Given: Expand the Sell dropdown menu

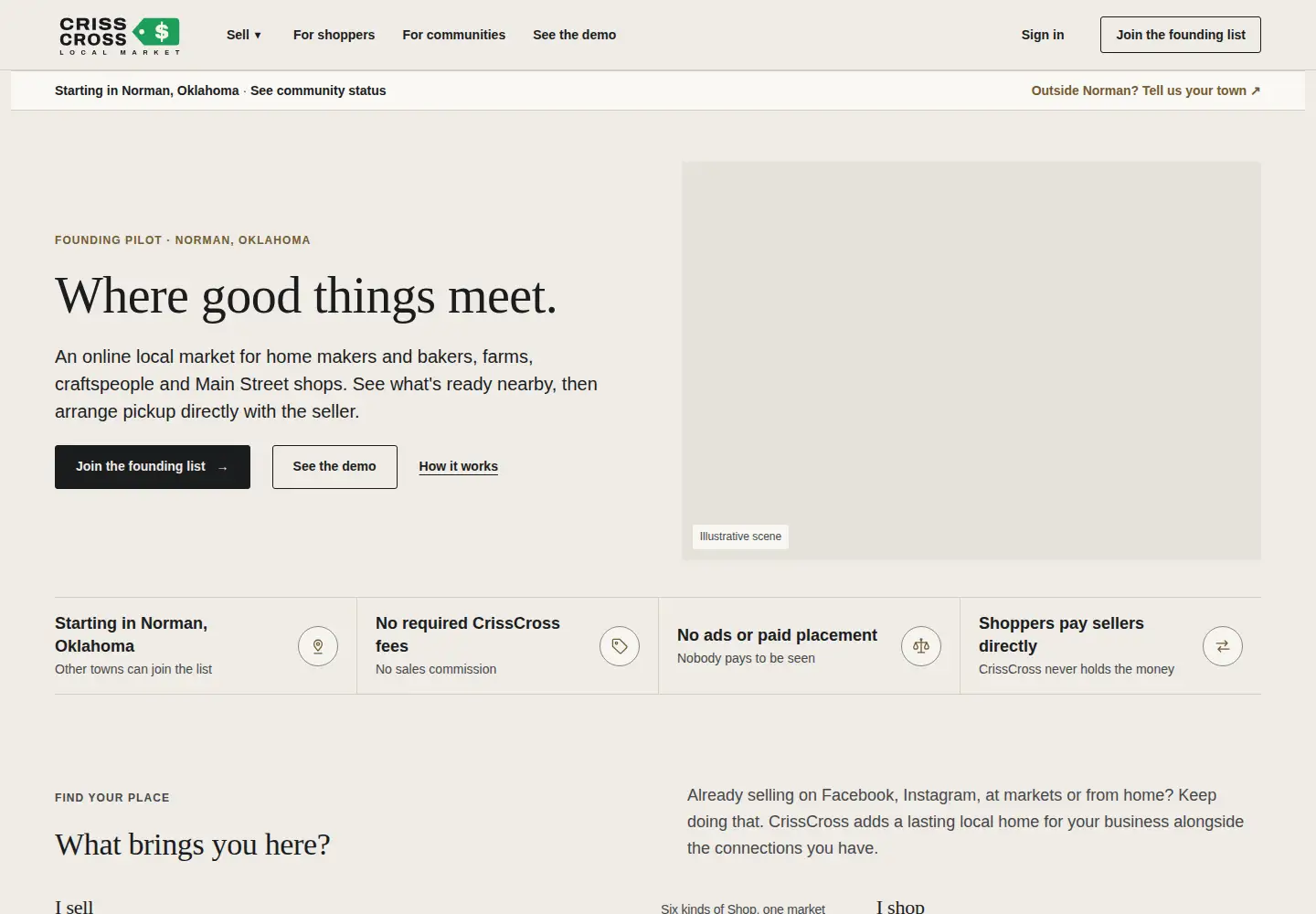Looking at the screenshot, I should point(244,35).
